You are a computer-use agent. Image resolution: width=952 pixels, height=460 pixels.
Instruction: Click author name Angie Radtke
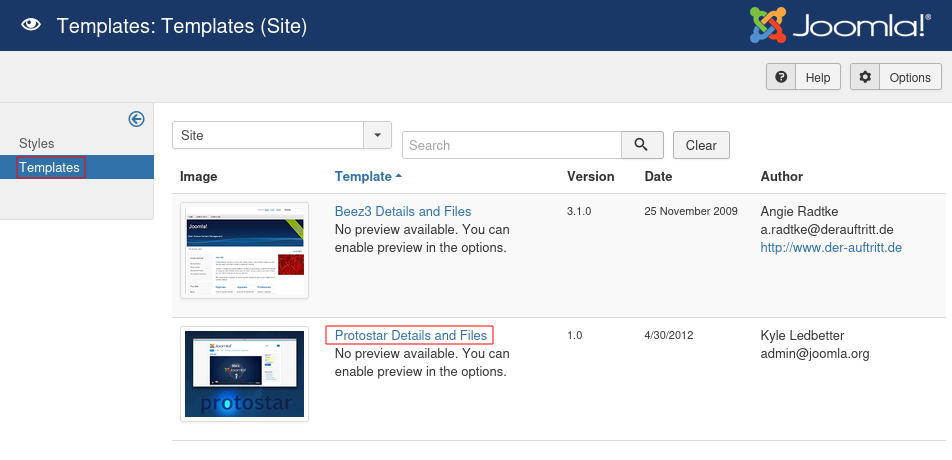click(x=798, y=212)
